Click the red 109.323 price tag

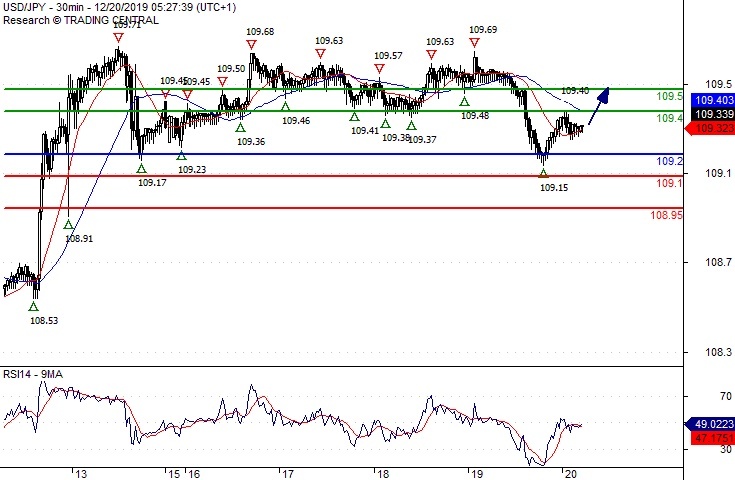(710, 128)
